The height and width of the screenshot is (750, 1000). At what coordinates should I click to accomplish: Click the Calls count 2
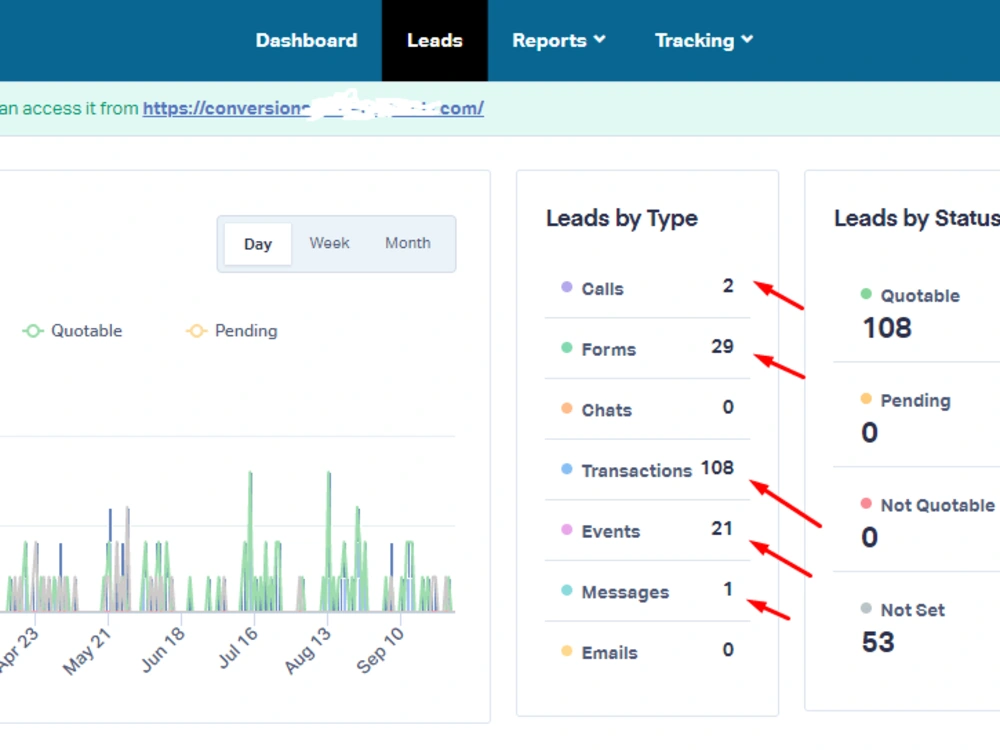tap(728, 286)
